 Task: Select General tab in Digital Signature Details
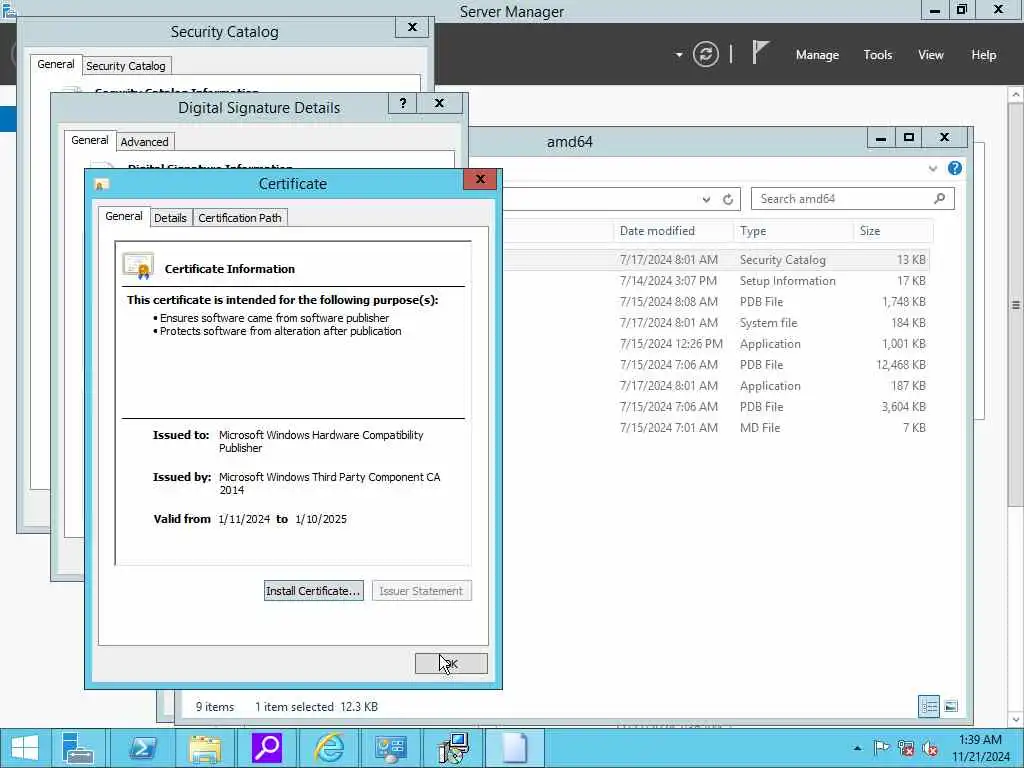point(89,140)
